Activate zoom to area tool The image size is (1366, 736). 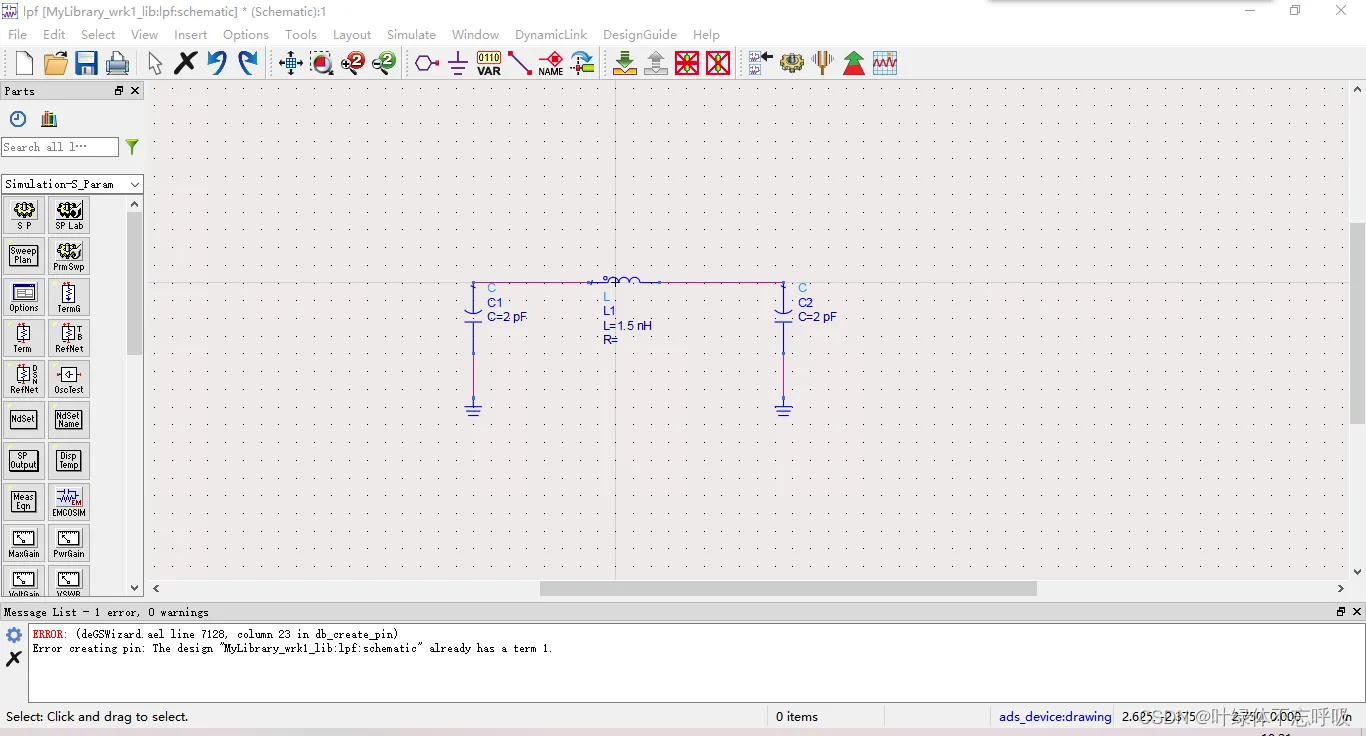click(322, 63)
